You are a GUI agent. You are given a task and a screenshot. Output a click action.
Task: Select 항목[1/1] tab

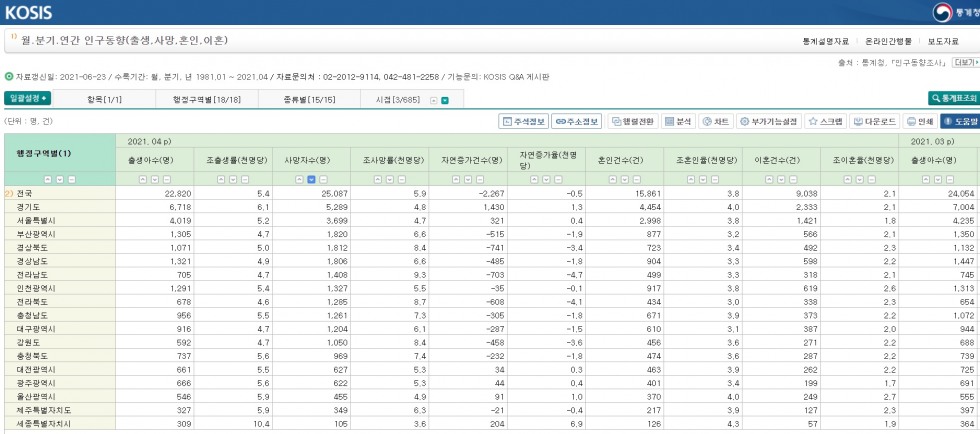[x=104, y=99]
